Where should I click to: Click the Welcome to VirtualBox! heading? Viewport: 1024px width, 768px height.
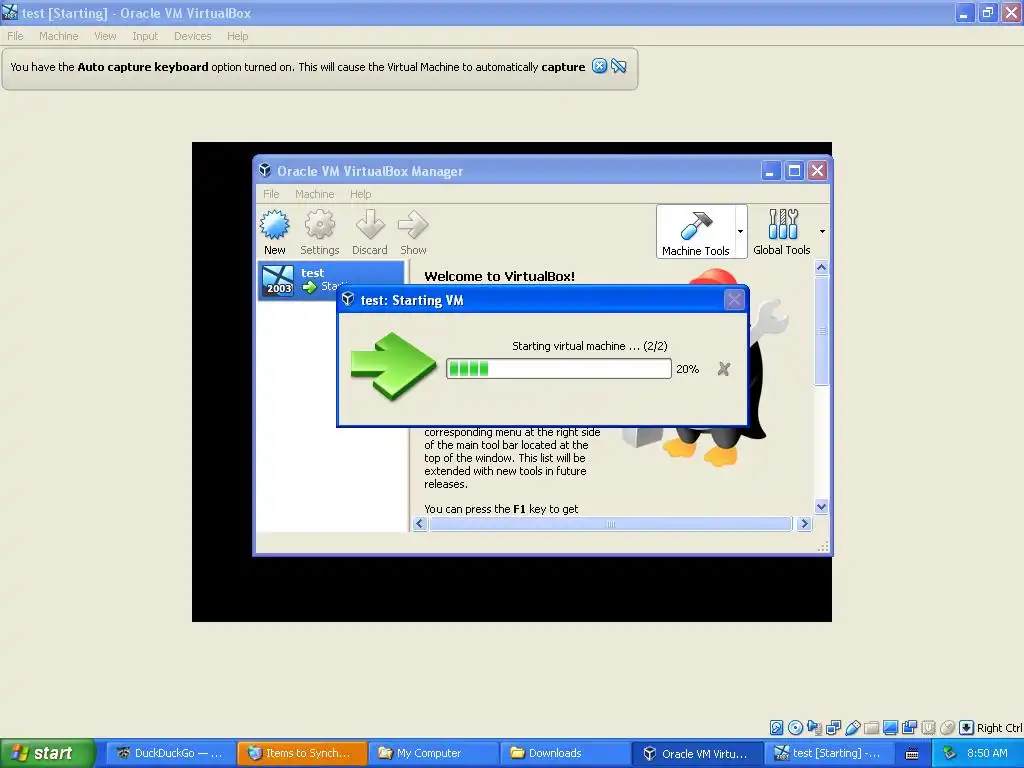point(500,276)
